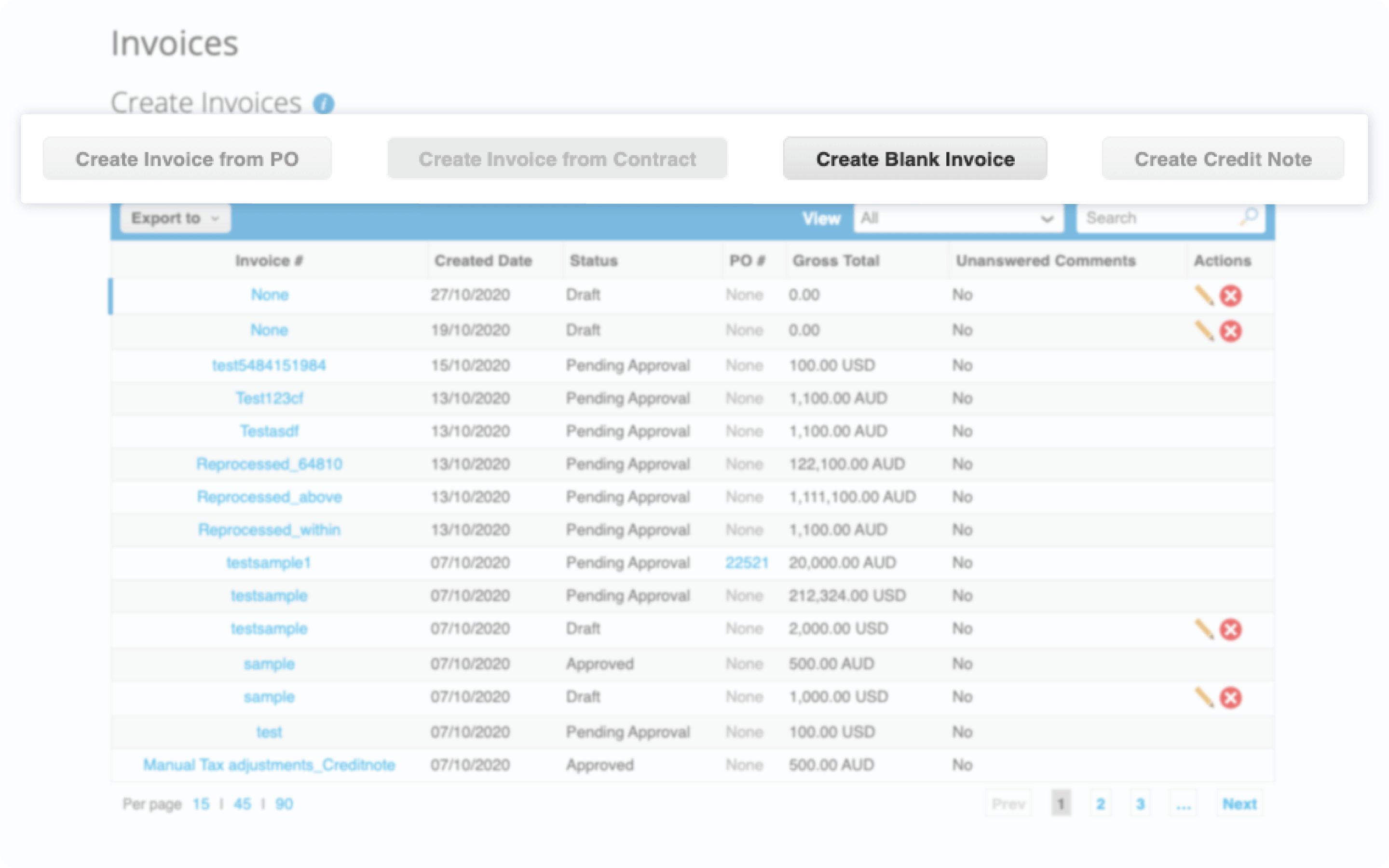
Task: Delete the sample draft invoice
Action: pyautogui.click(x=1232, y=698)
